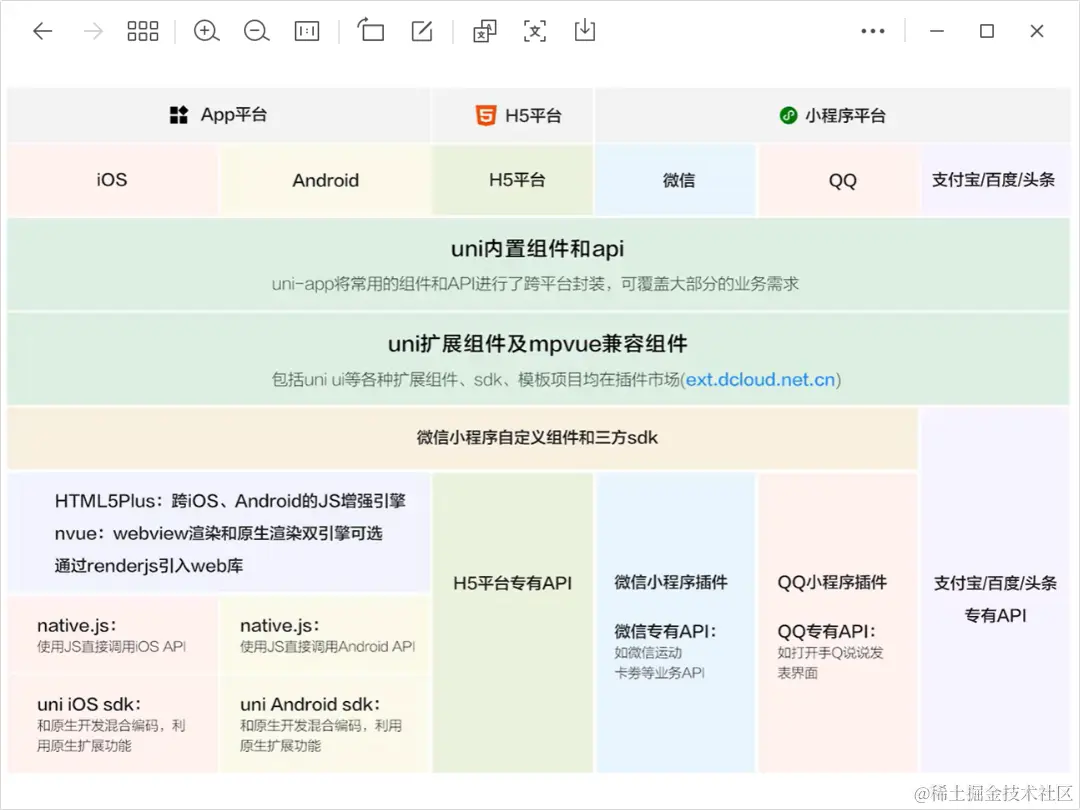1080x810 pixels.
Task: Zoom in on the image
Action: 206,31
